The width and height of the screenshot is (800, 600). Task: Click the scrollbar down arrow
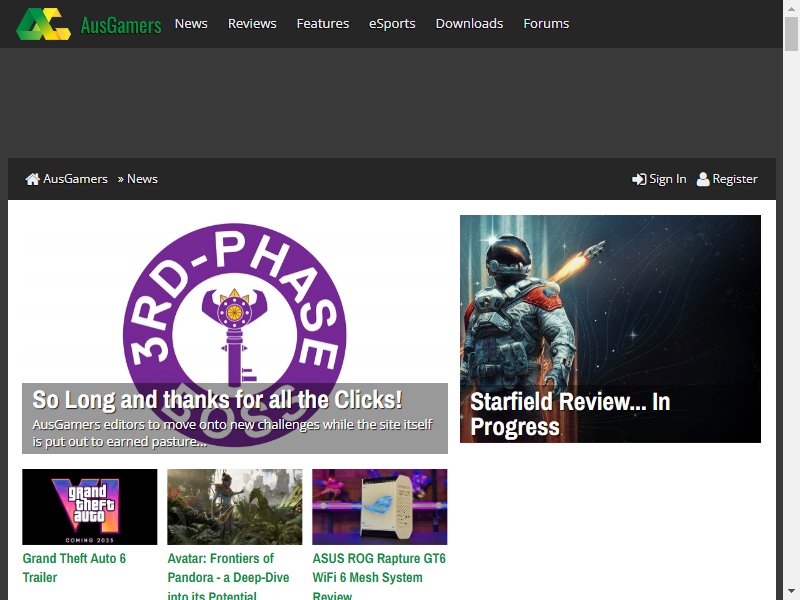pyautogui.click(x=791, y=591)
